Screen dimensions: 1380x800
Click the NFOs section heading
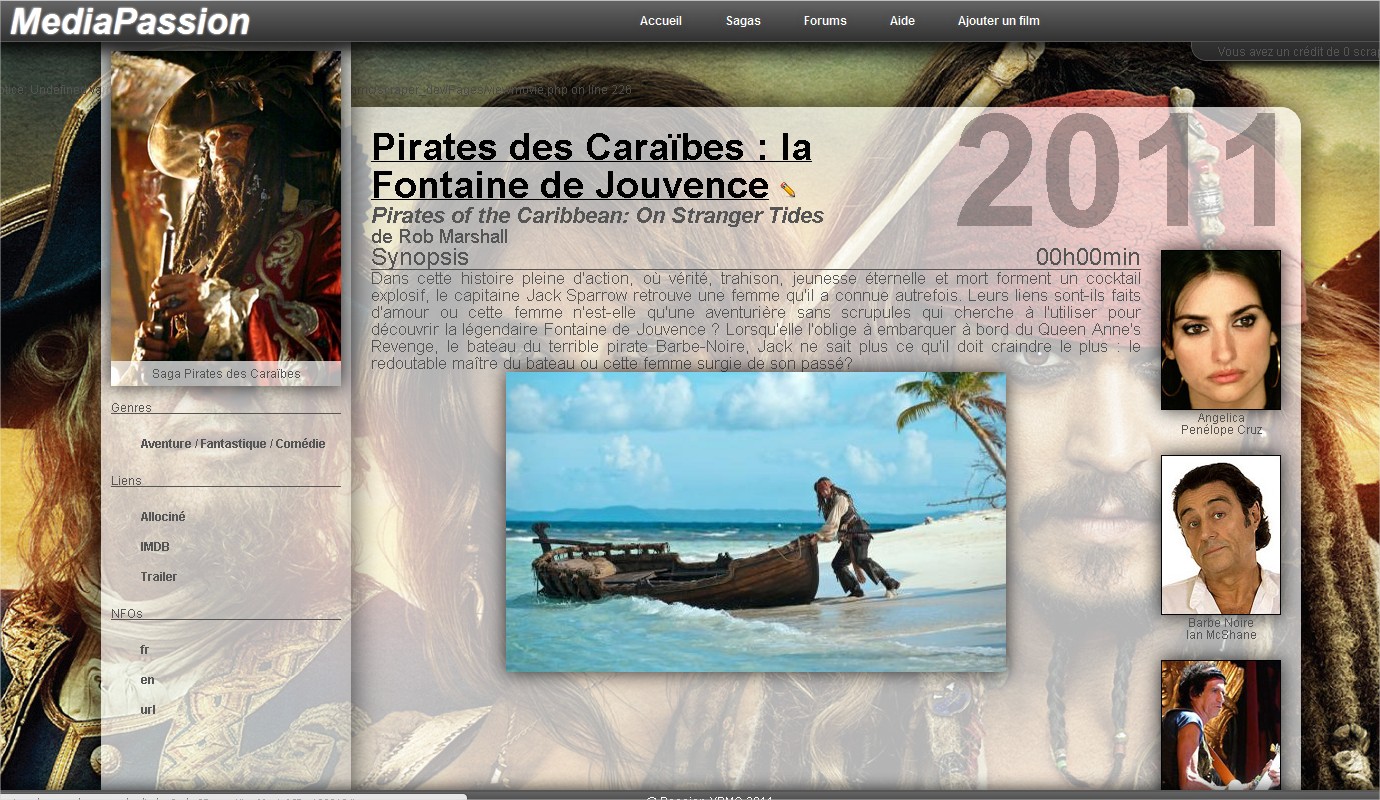[127, 614]
